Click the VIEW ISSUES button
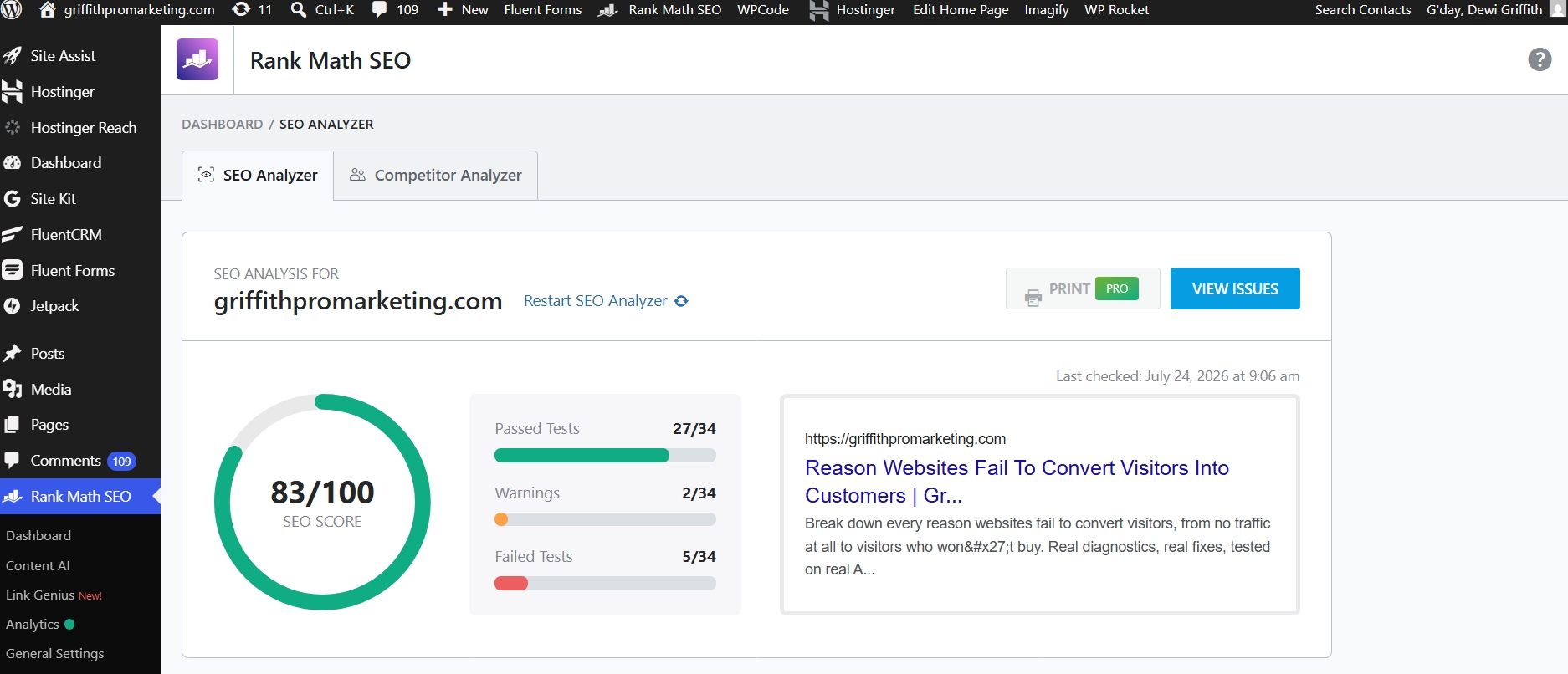This screenshot has height=674, width=1568. 1235,288
